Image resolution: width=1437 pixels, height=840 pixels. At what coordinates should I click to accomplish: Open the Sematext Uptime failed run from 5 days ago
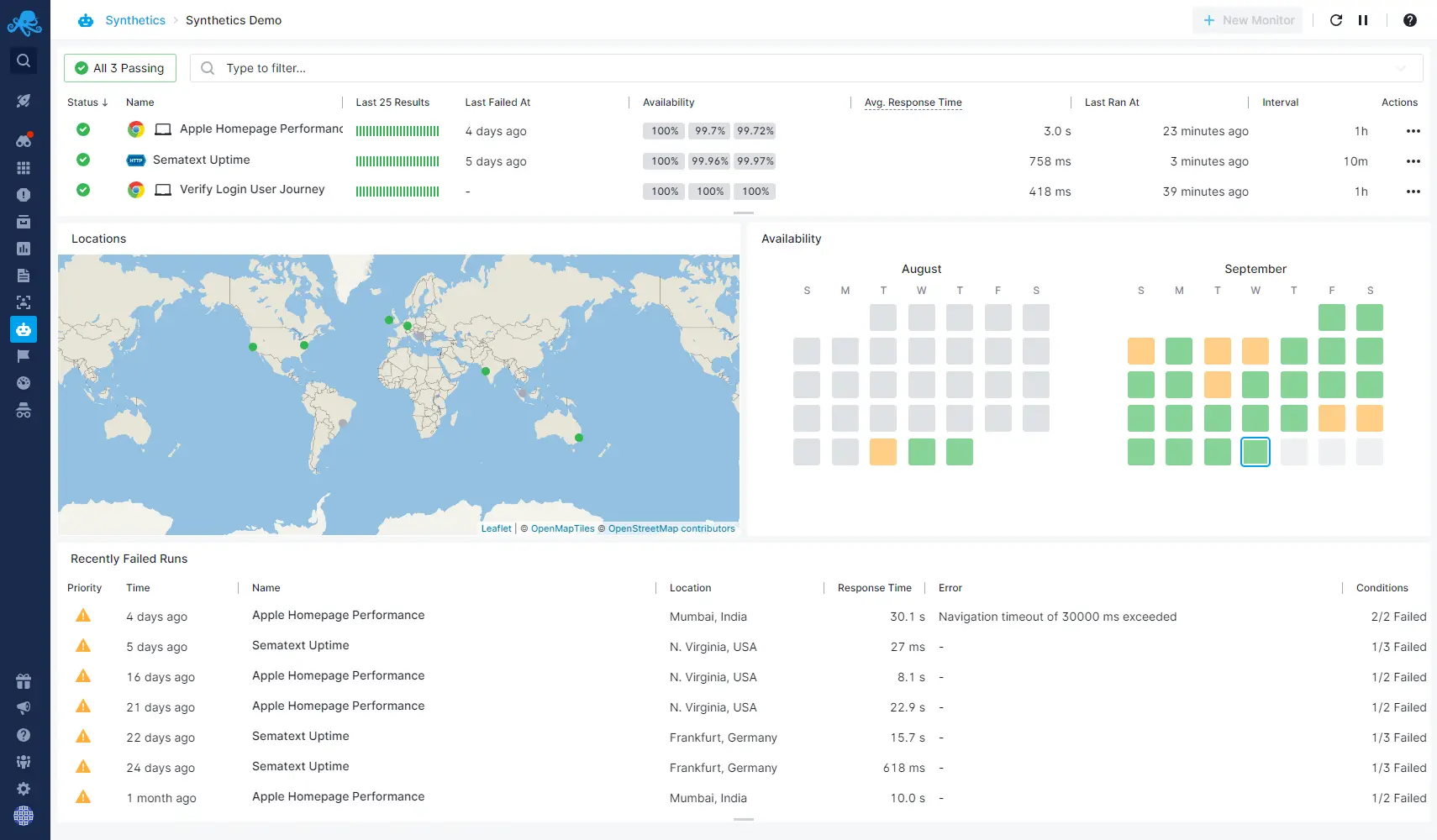pyautogui.click(x=744, y=646)
